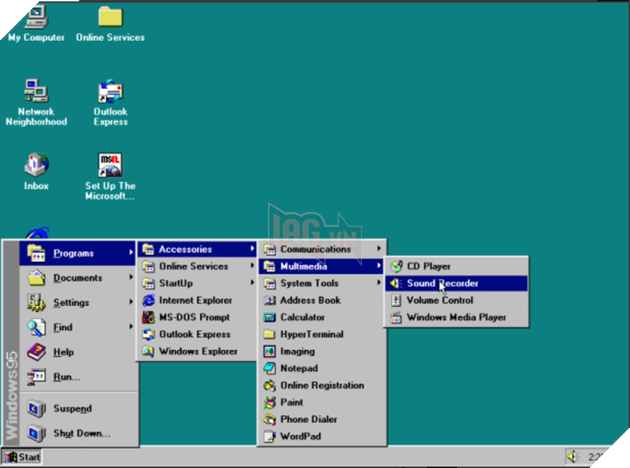Screen dimensions: 630x468
Task: Open Documents in the Start menu
Action: click(x=77, y=278)
